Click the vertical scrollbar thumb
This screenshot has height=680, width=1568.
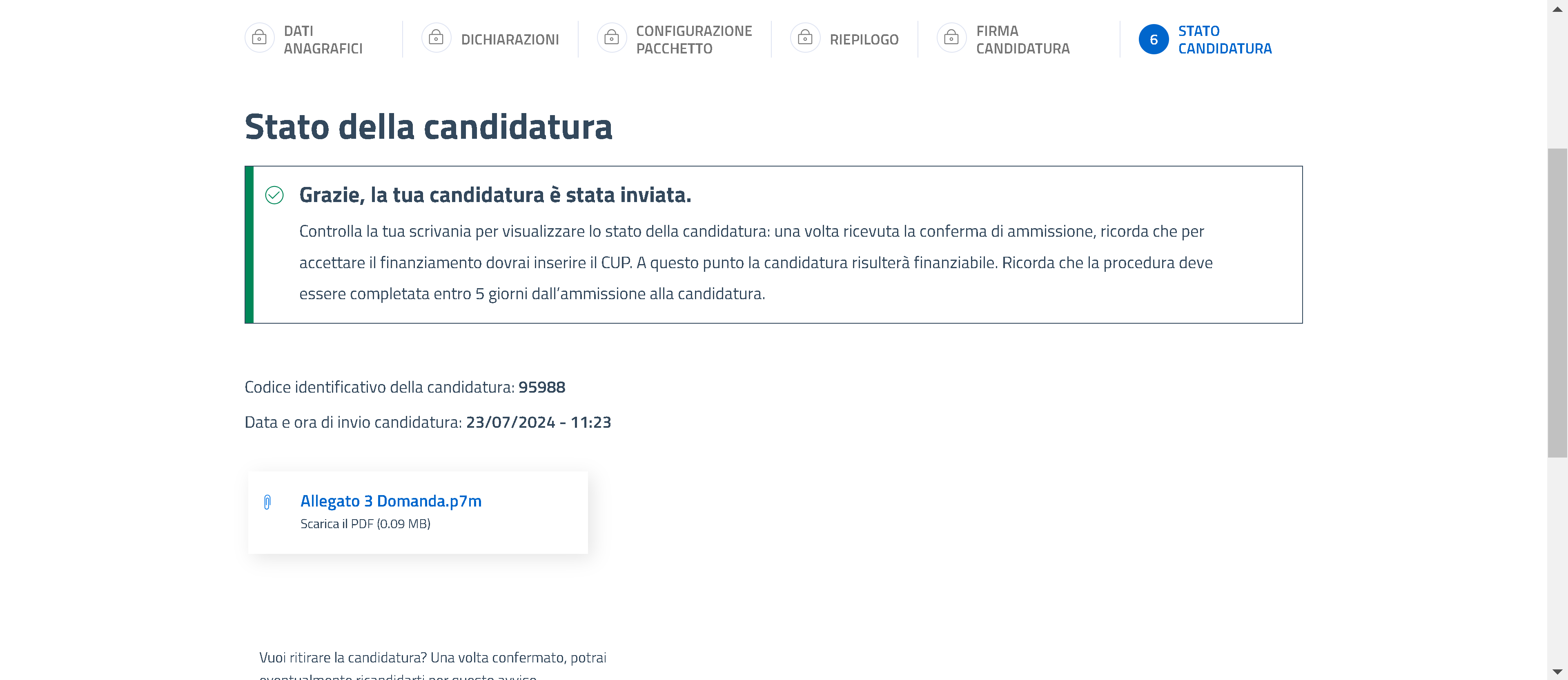pyautogui.click(x=1557, y=302)
